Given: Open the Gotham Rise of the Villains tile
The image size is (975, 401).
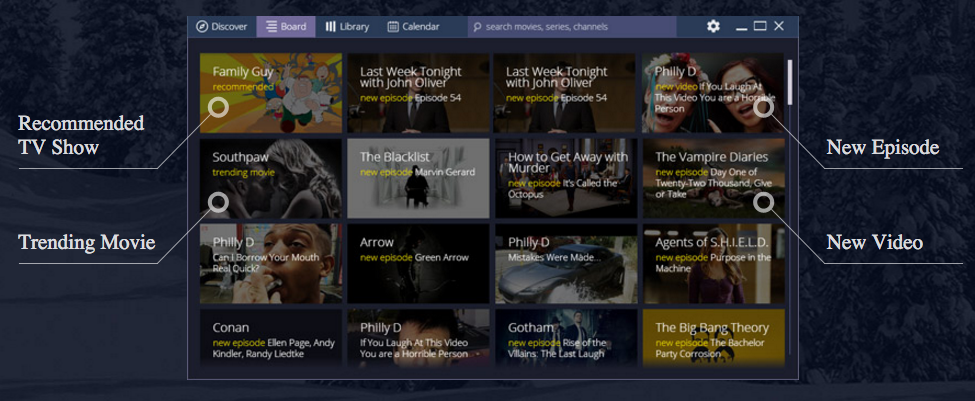Looking at the screenshot, I should [x=566, y=338].
